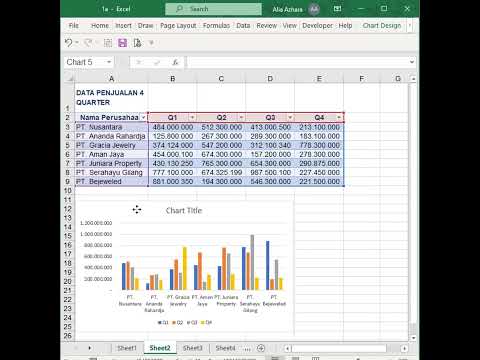Viewport: 480px width, 360px height.
Task: Click the Enter checkmark icon in formula bar
Action: 157,62
